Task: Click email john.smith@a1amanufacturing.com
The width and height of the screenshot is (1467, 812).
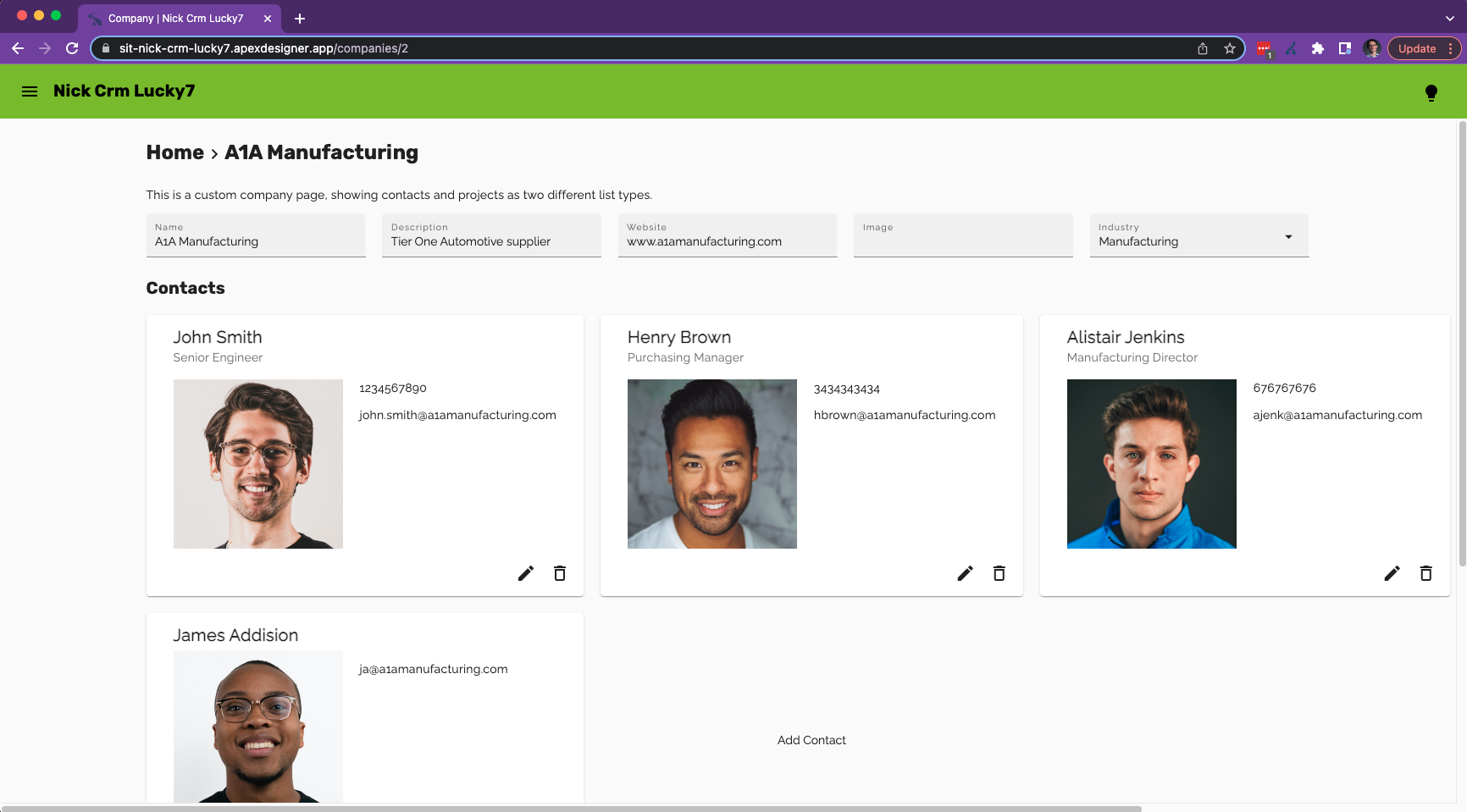Action: [x=457, y=415]
